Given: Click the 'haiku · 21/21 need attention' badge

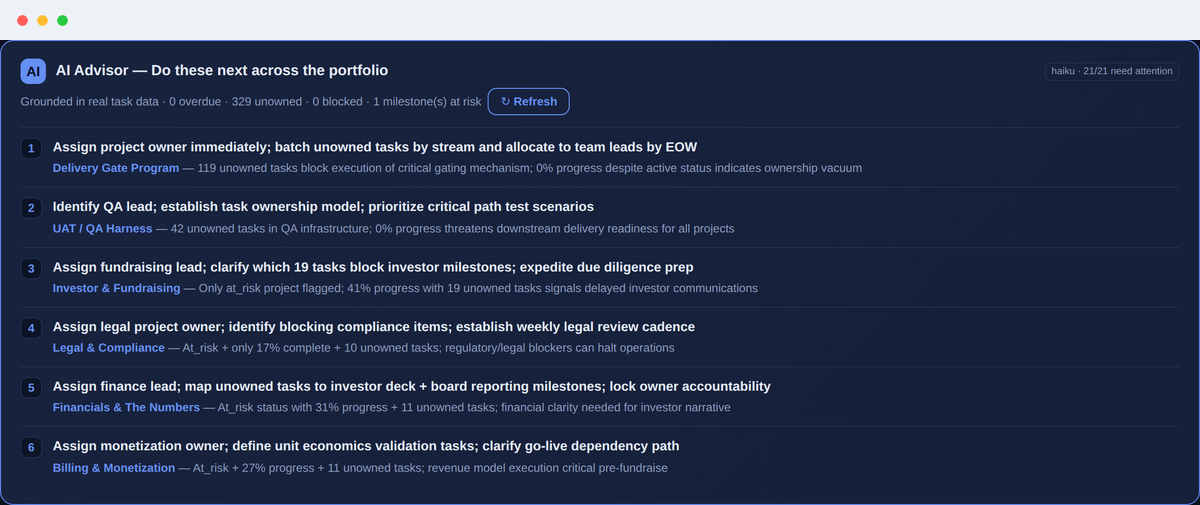Looking at the screenshot, I should point(1112,71).
